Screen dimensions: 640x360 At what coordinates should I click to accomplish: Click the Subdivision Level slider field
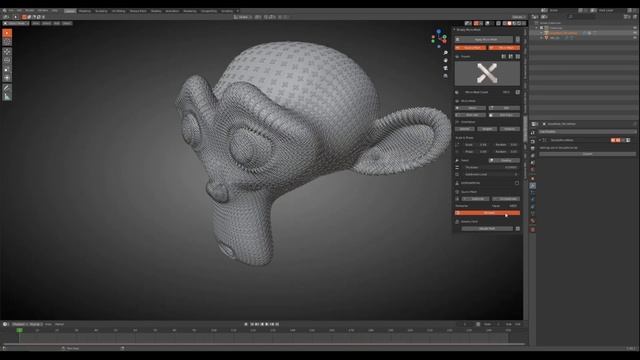491,174
